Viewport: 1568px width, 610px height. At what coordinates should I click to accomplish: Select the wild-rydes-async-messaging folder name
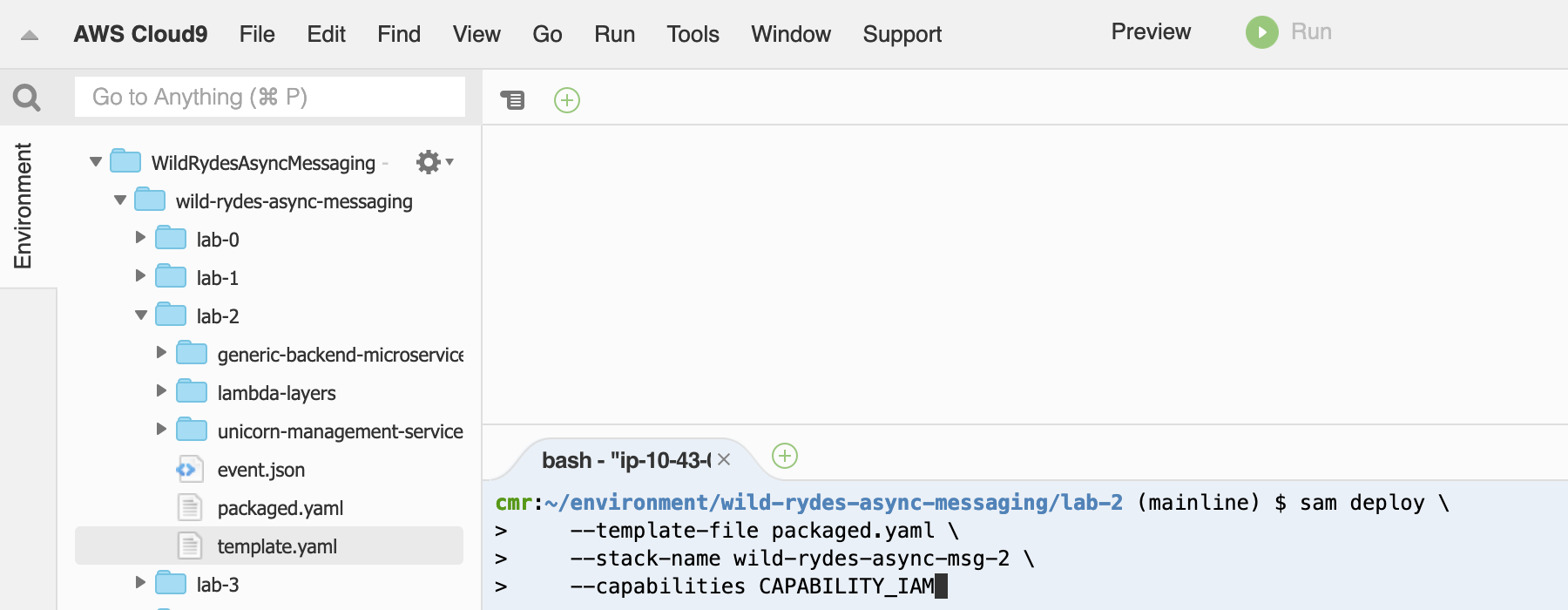pos(294,201)
